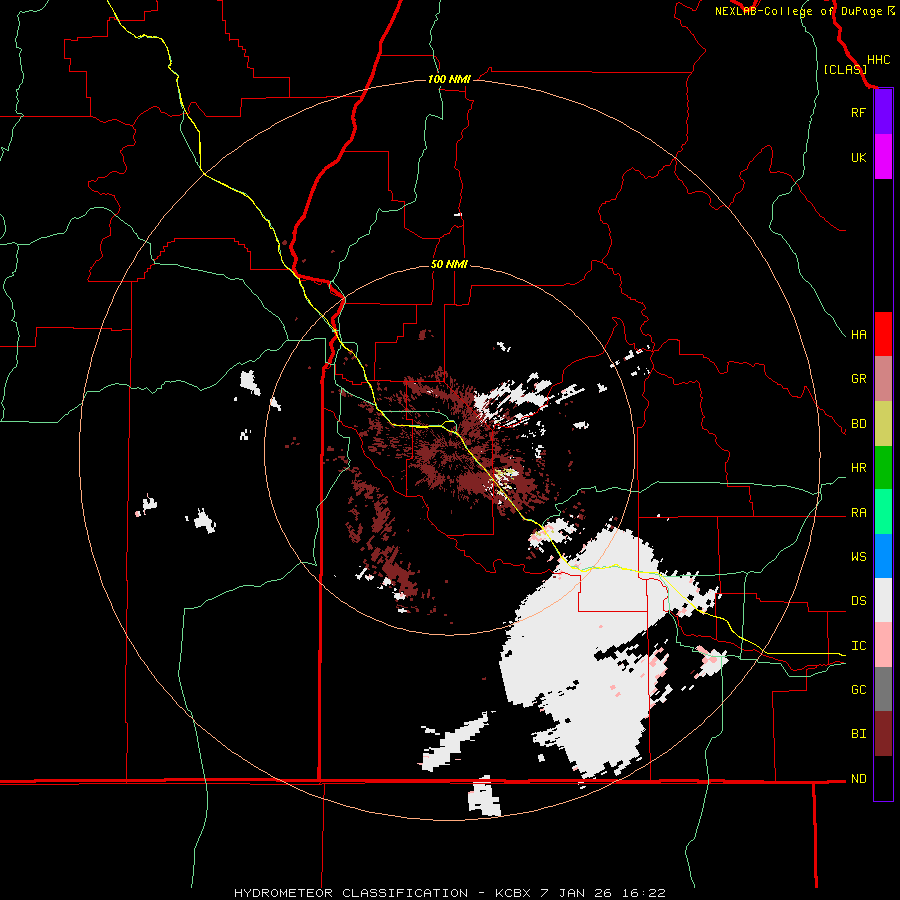
Task: Click the UK magenta legend swatch
Action: point(883,157)
